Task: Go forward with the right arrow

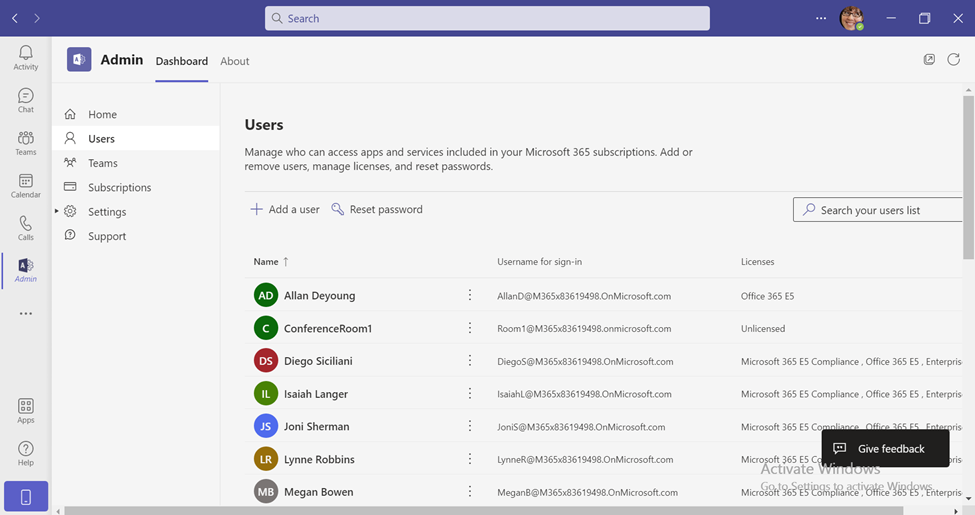Action: [37, 18]
